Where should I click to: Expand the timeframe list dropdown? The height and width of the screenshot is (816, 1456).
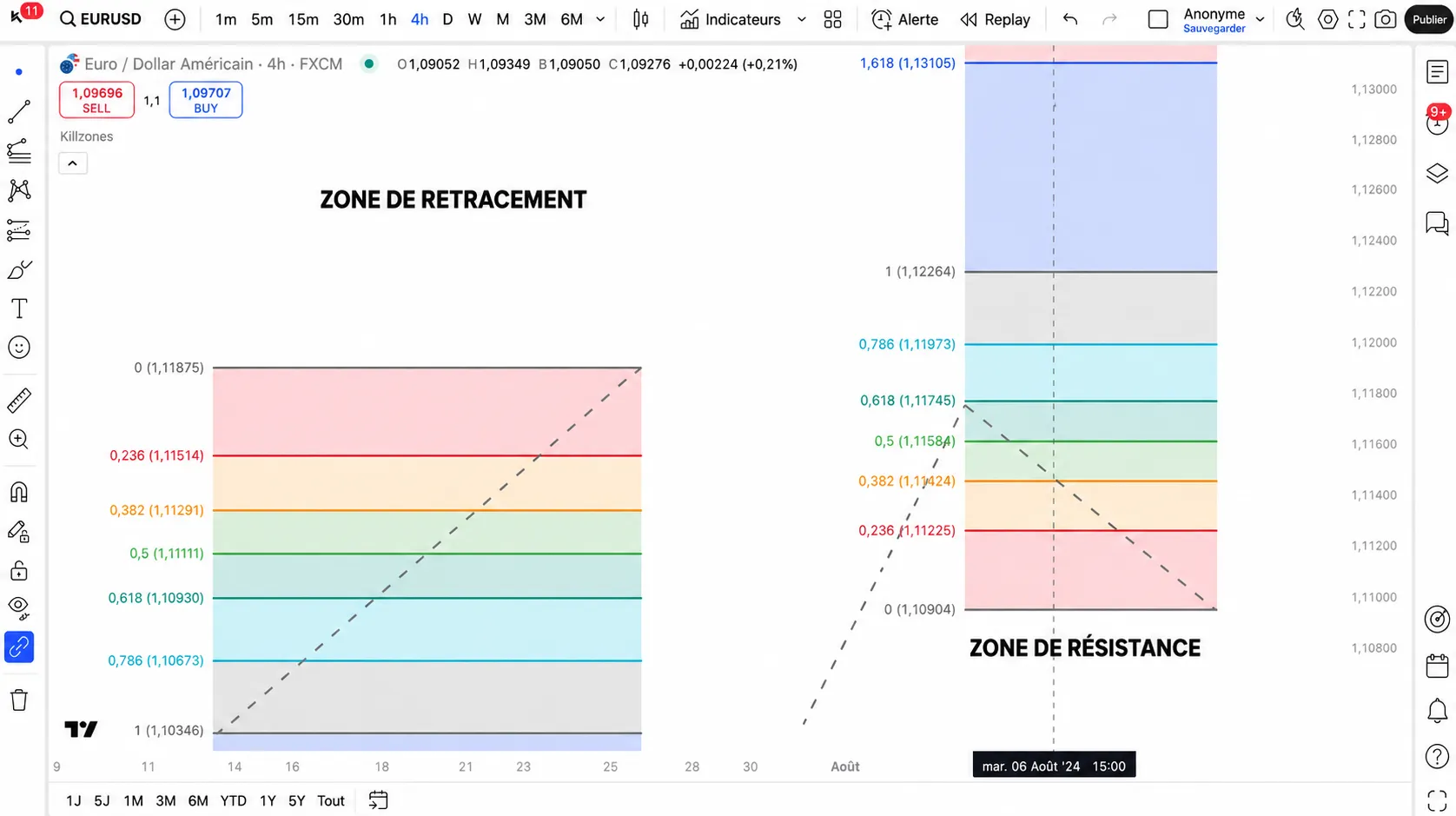[x=600, y=19]
